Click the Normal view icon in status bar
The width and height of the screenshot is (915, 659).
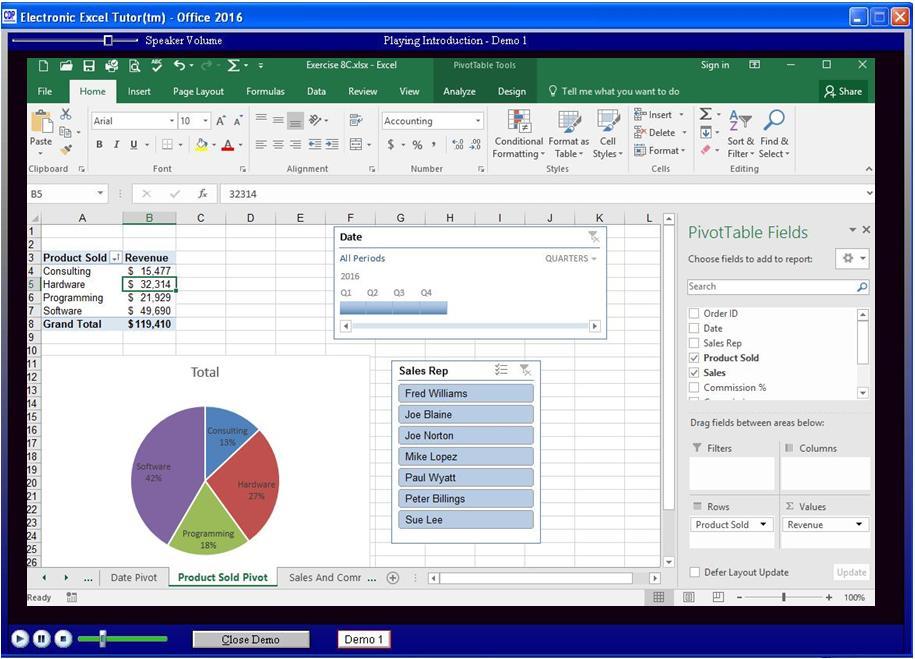[658, 597]
